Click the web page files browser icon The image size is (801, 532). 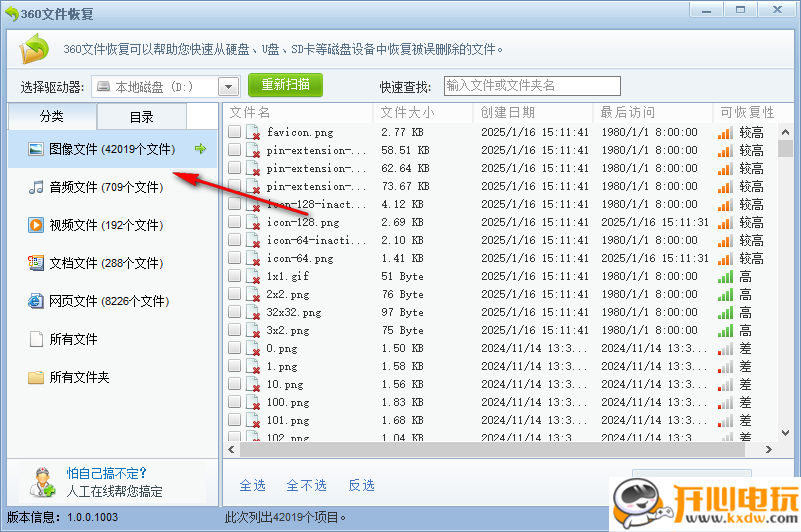click(36, 301)
